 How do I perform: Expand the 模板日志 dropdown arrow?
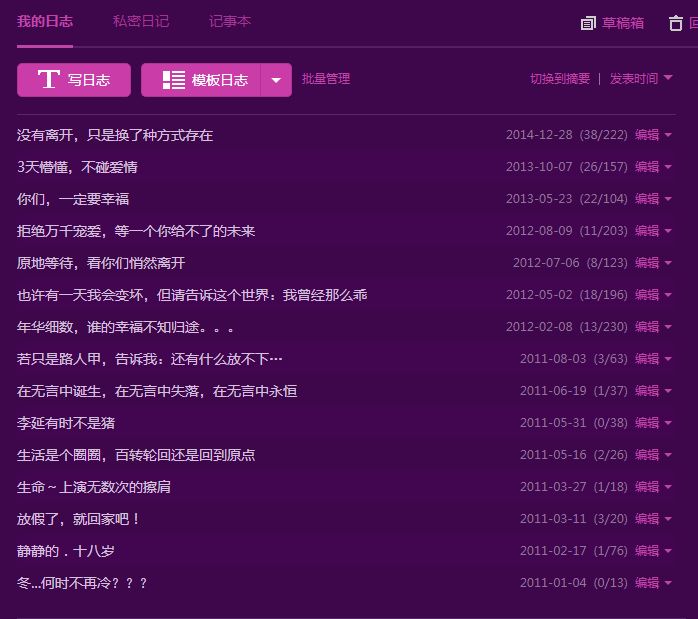tap(276, 80)
